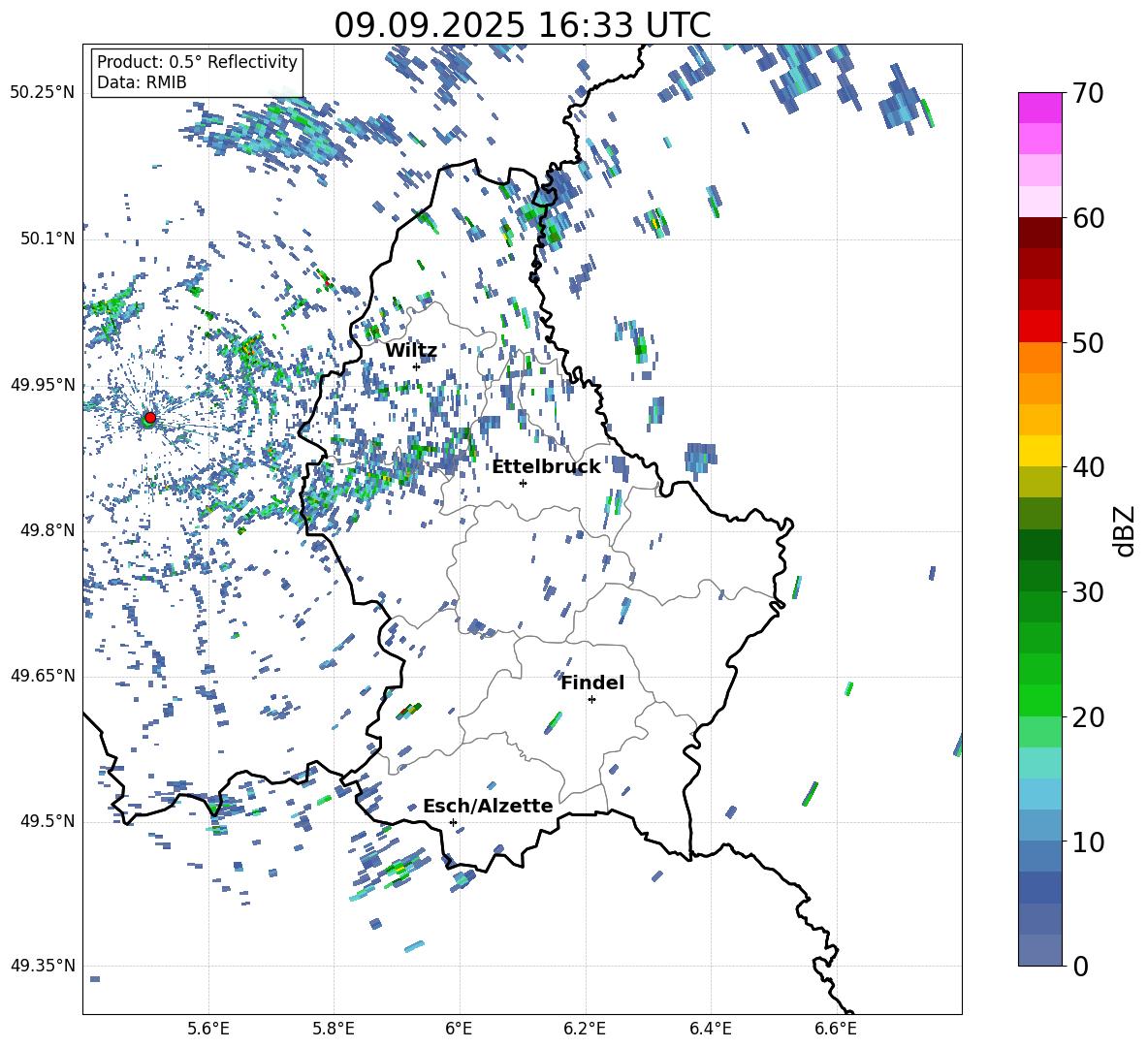Click the Findel cross marker

(x=591, y=700)
